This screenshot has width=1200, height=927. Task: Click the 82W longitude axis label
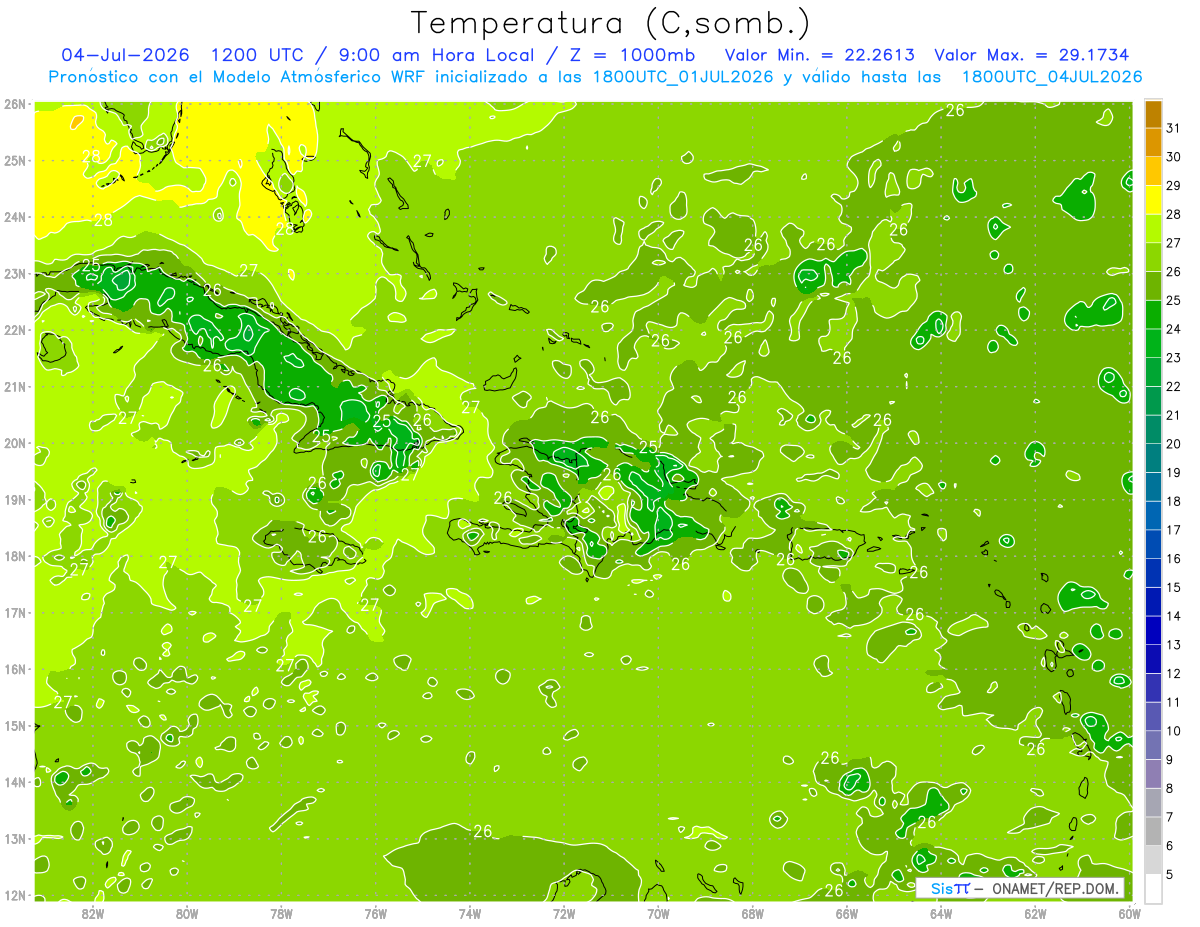coord(93,913)
